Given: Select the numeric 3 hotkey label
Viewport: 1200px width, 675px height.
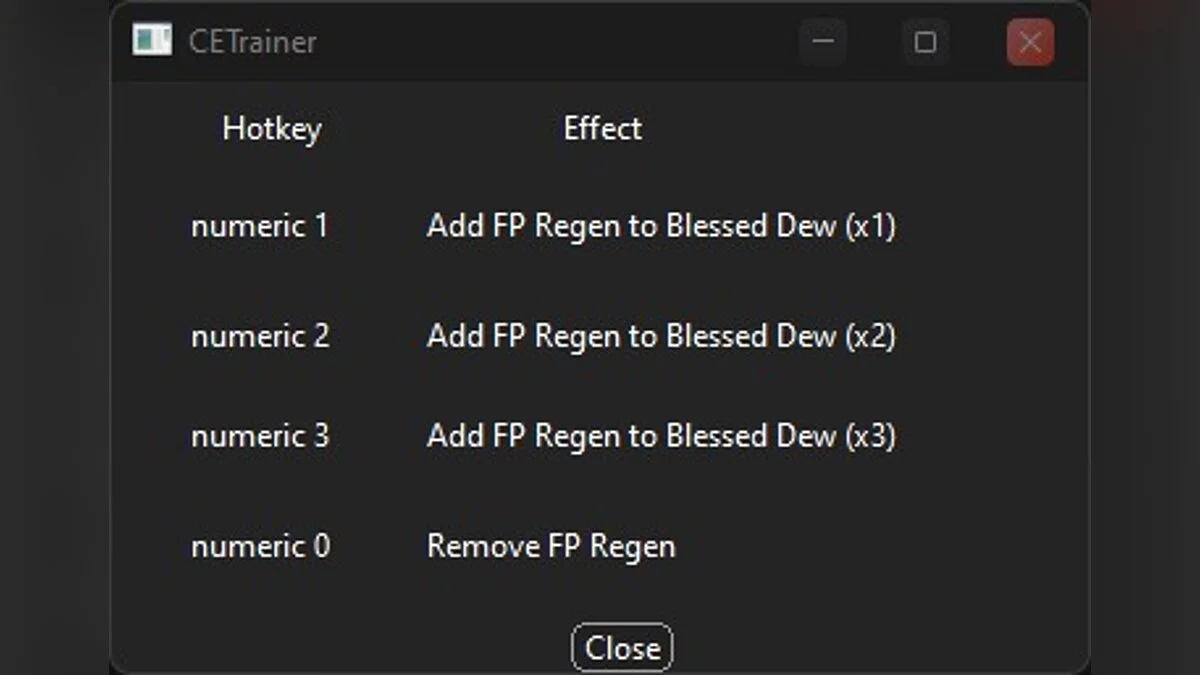Looking at the screenshot, I should coord(259,436).
